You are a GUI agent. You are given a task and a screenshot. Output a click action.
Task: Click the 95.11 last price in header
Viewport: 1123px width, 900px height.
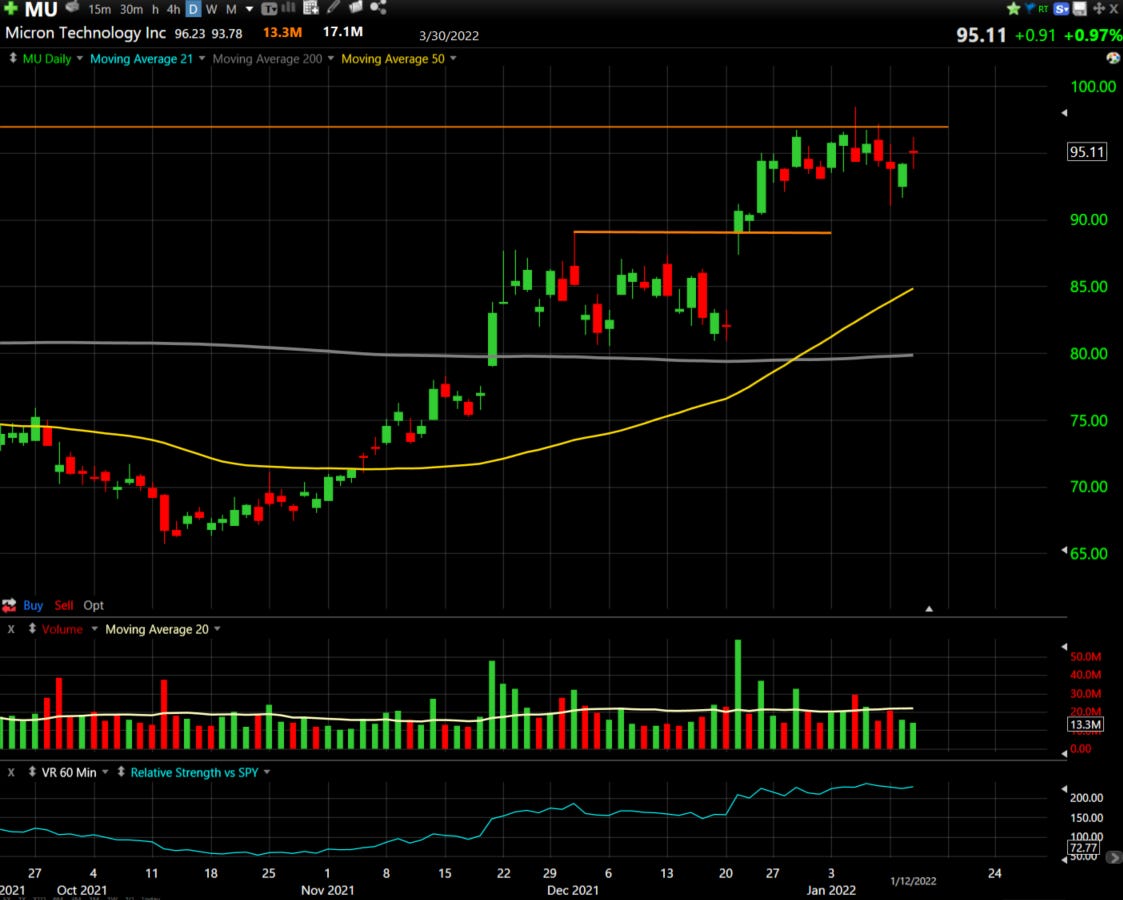pyautogui.click(x=981, y=35)
